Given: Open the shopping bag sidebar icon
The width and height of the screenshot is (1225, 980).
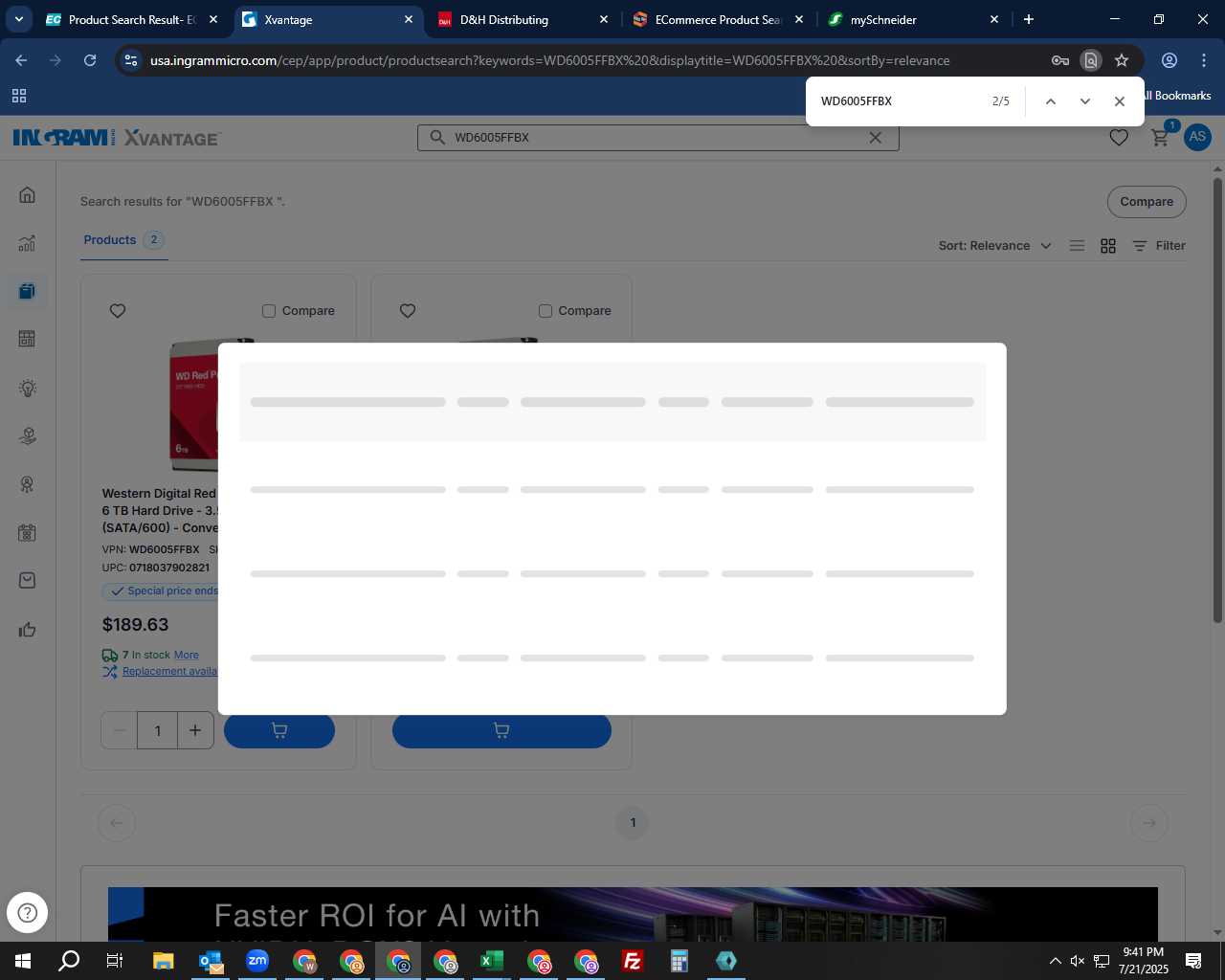Looking at the screenshot, I should [27, 581].
